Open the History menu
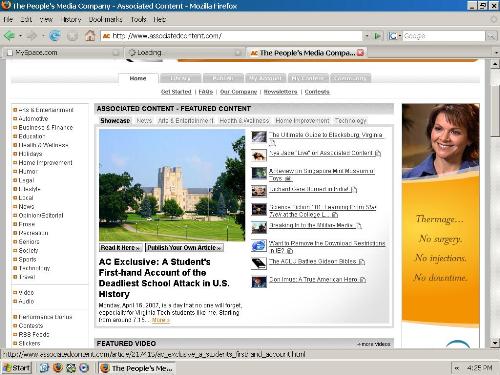 (72, 20)
